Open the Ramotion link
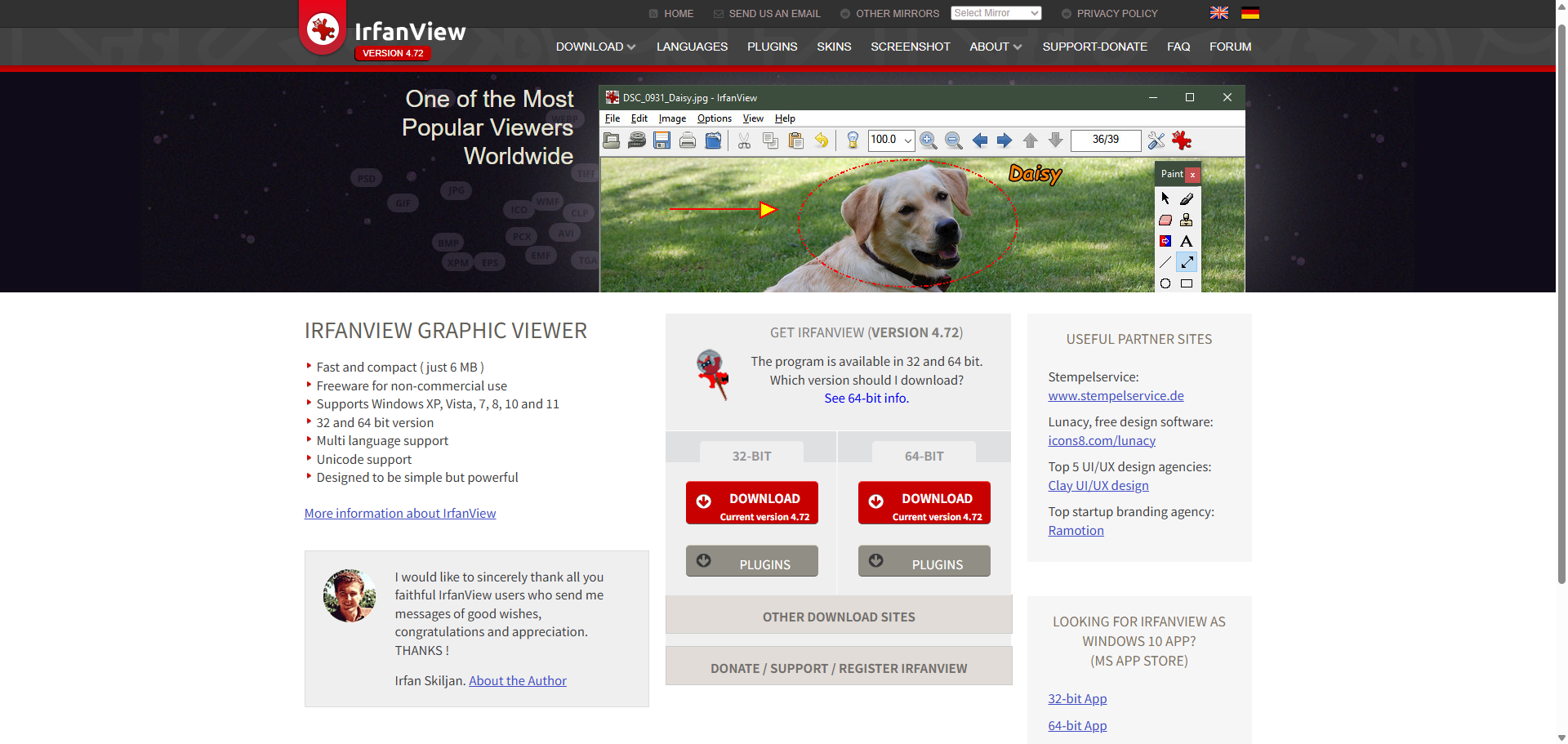This screenshot has height=744, width=1568. (x=1076, y=531)
